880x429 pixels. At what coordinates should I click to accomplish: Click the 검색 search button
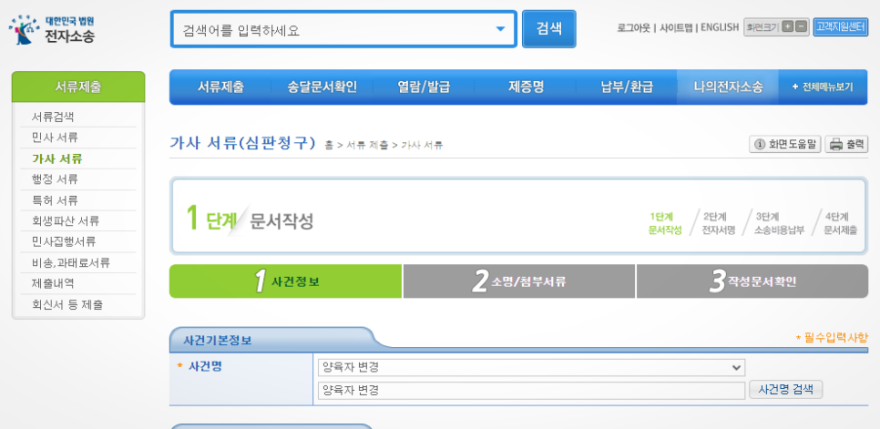pos(549,29)
